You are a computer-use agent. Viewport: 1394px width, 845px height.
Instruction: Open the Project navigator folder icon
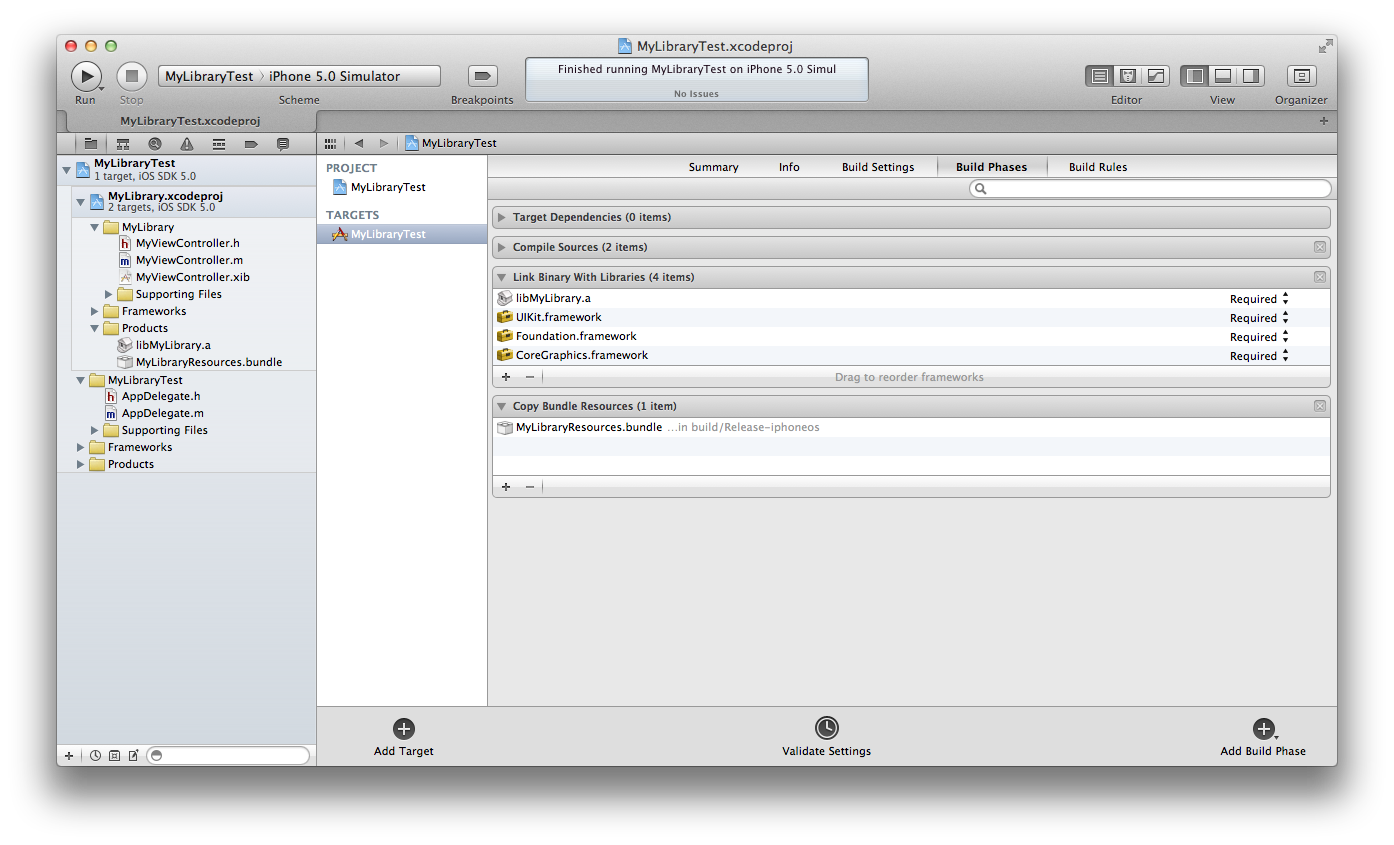91,144
